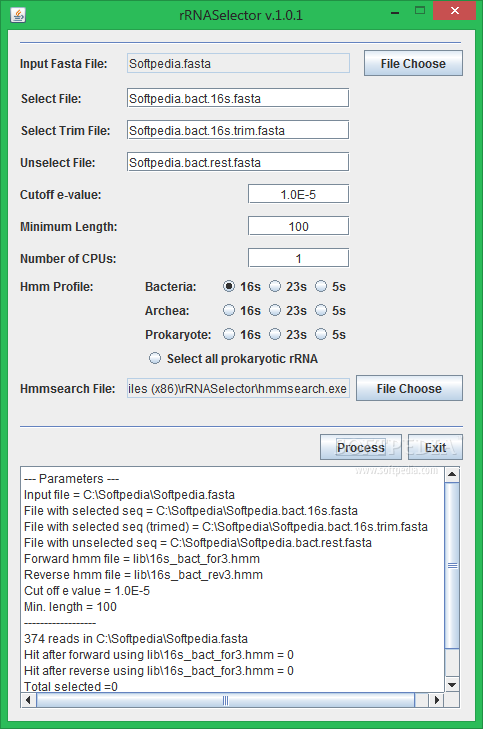The width and height of the screenshot is (483, 729).
Task: Click 'Reverse hmm file' log line
Action: coord(143,575)
